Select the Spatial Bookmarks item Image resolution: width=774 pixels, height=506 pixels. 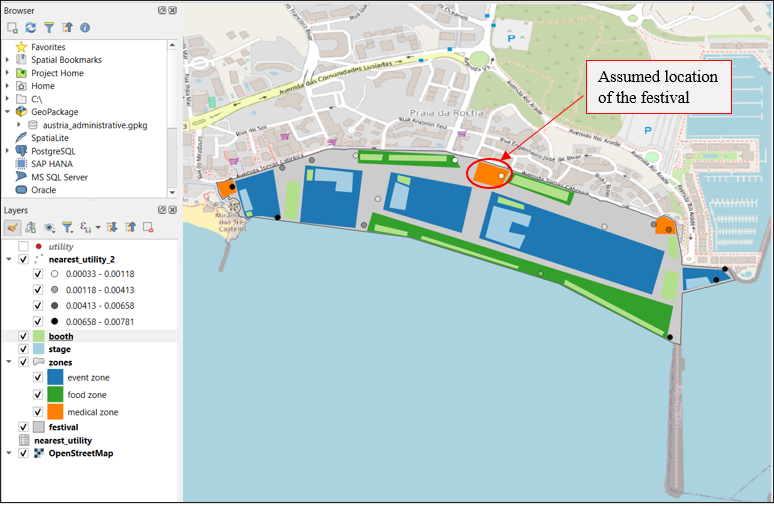tap(65, 60)
